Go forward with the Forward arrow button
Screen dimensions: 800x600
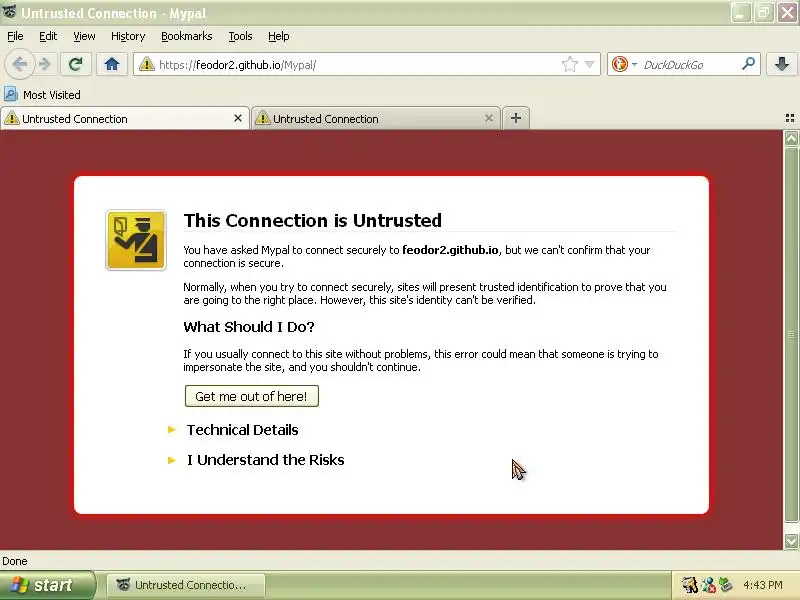point(45,65)
